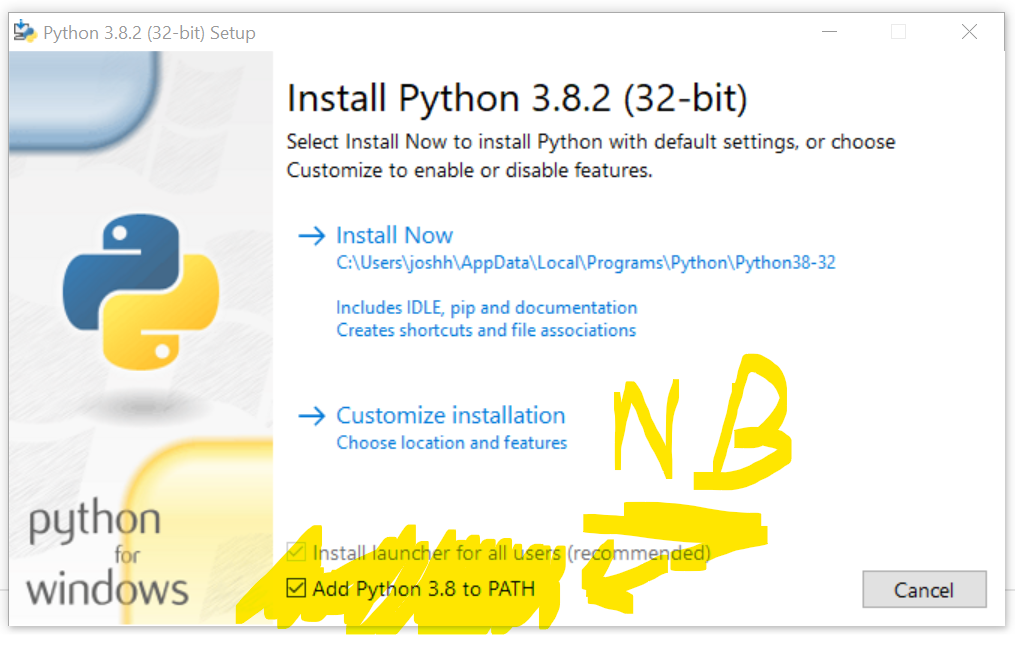Click 'Includes IDLE, pip and documentation' text
This screenshot has height=649, width=1015.
(487, 307)
